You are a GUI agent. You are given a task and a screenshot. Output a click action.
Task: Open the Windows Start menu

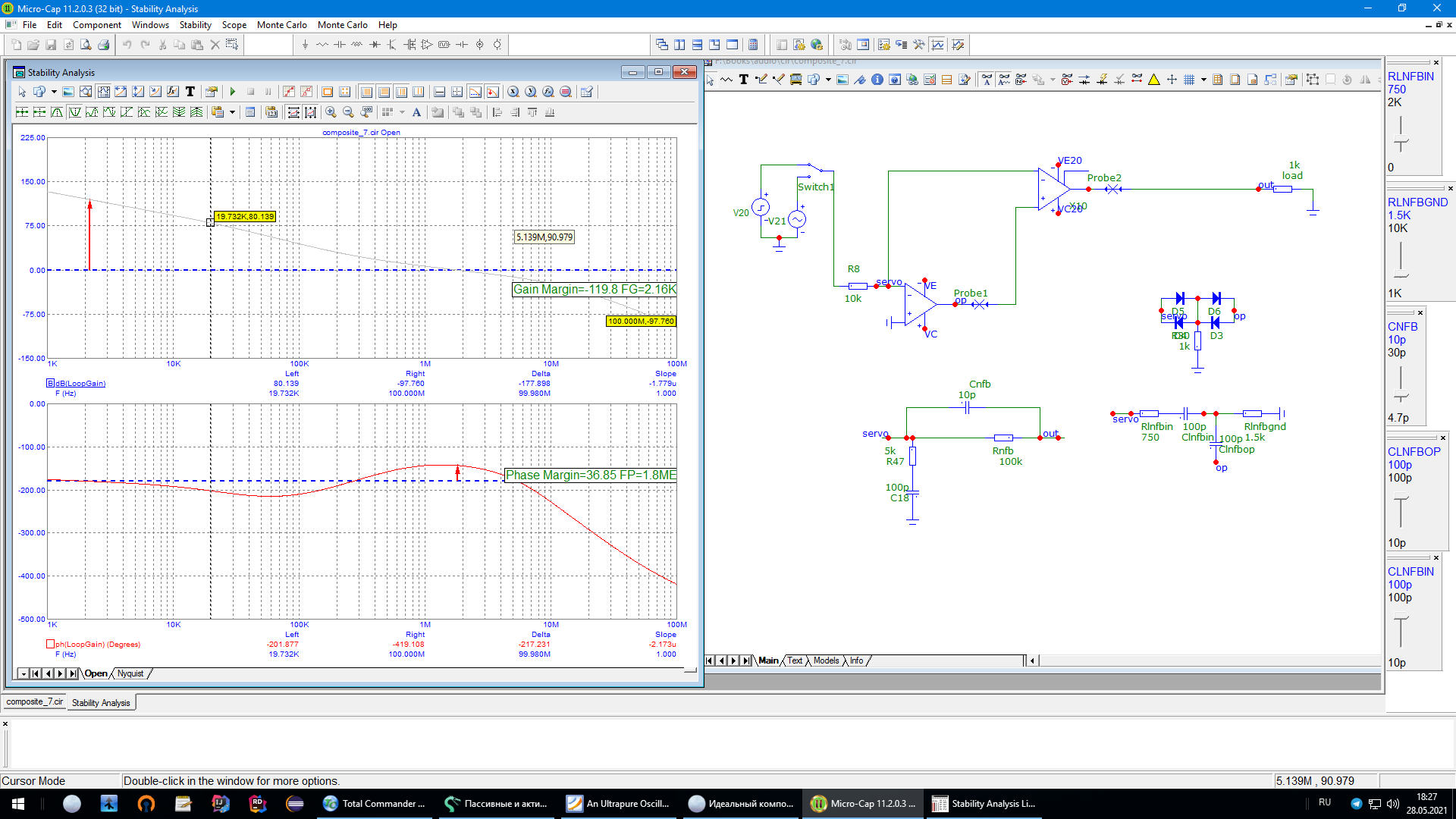pyautogui.click(x=18, y=804)
